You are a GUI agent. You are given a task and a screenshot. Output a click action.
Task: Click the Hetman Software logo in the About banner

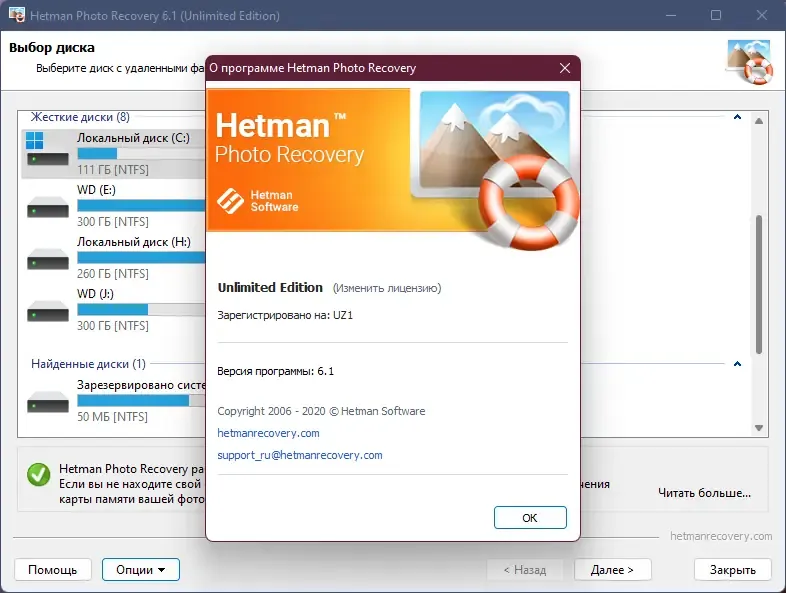258,201
